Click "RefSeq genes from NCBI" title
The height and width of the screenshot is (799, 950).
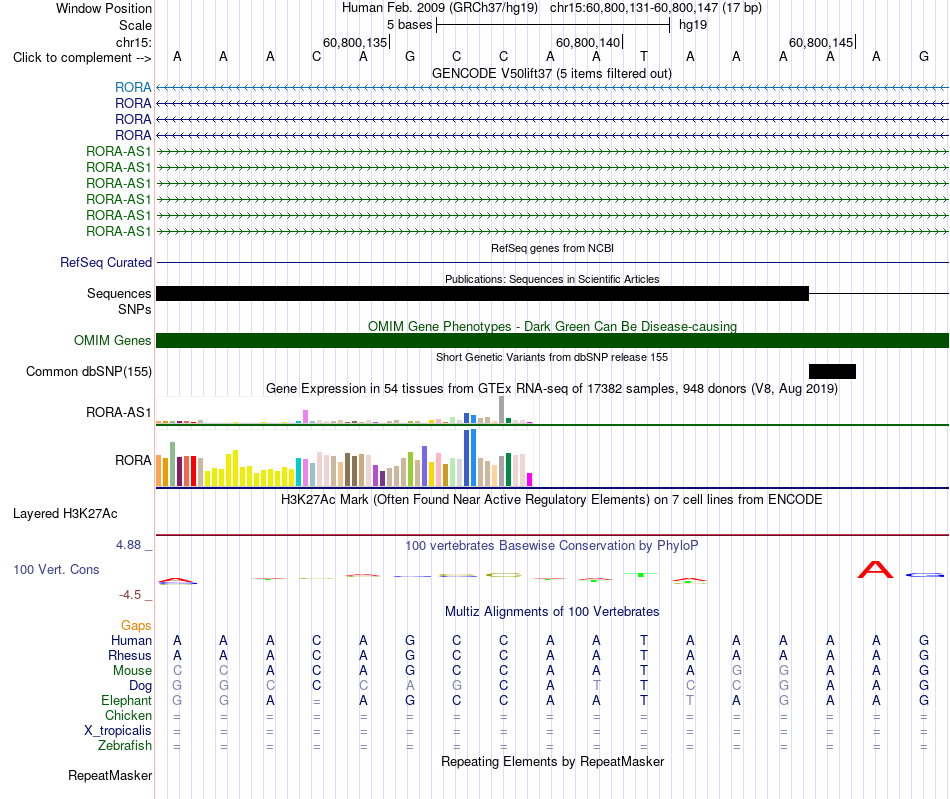tap(553, 248)
